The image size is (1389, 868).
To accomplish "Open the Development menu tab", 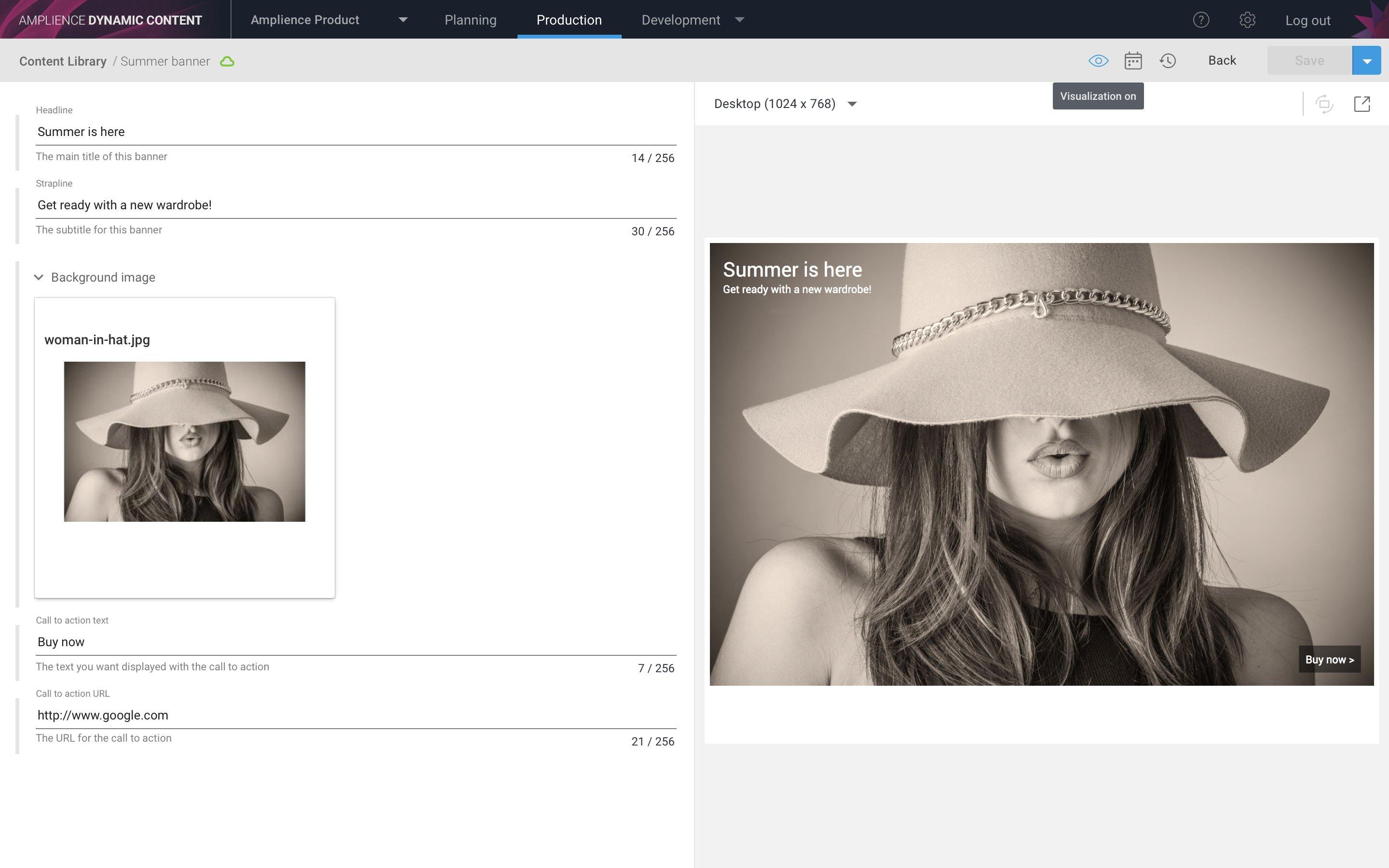I will [x=692, y=20].
